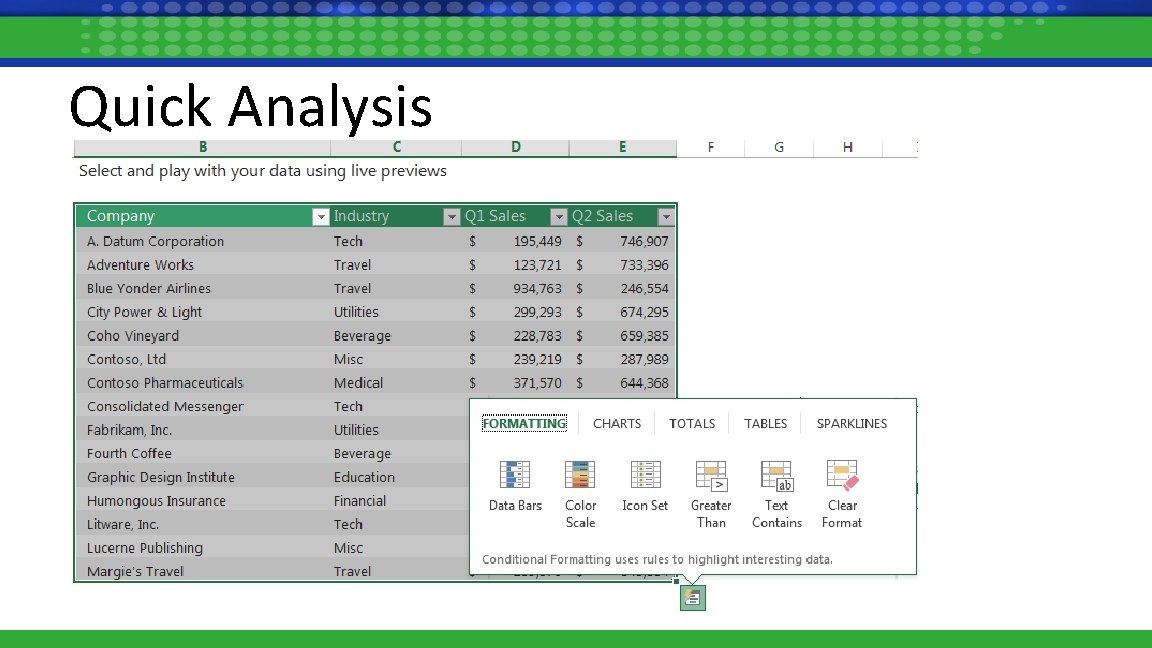Select cell City Power & Light

[203, 312]
